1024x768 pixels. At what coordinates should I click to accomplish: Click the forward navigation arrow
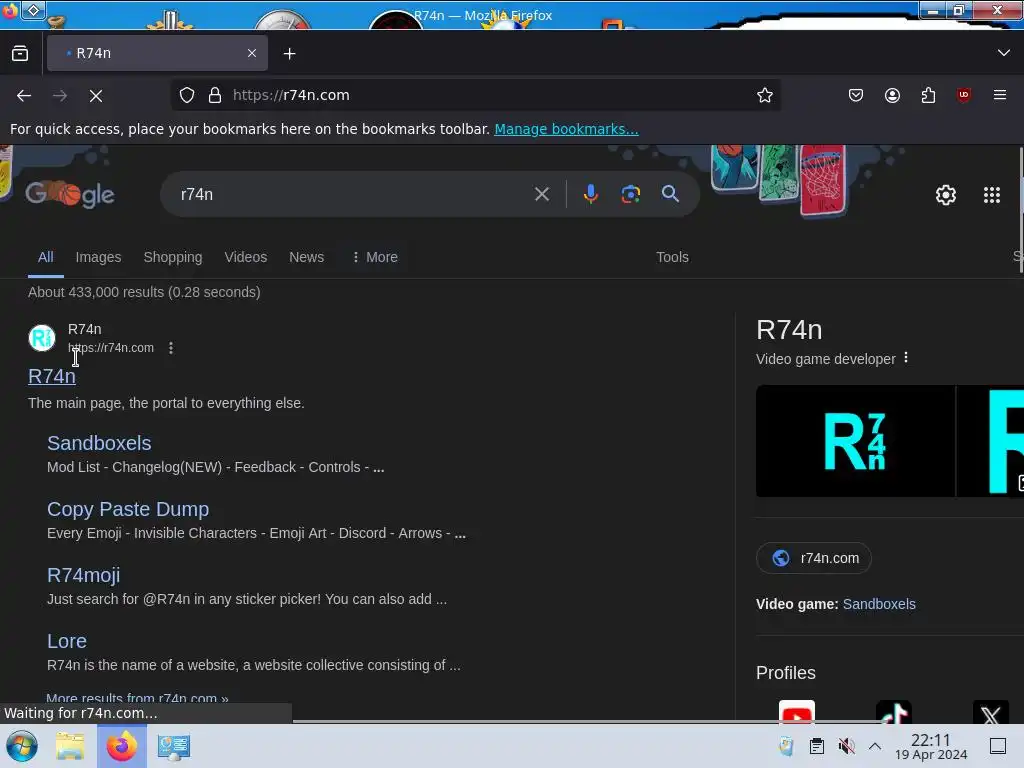click(60, 95)
